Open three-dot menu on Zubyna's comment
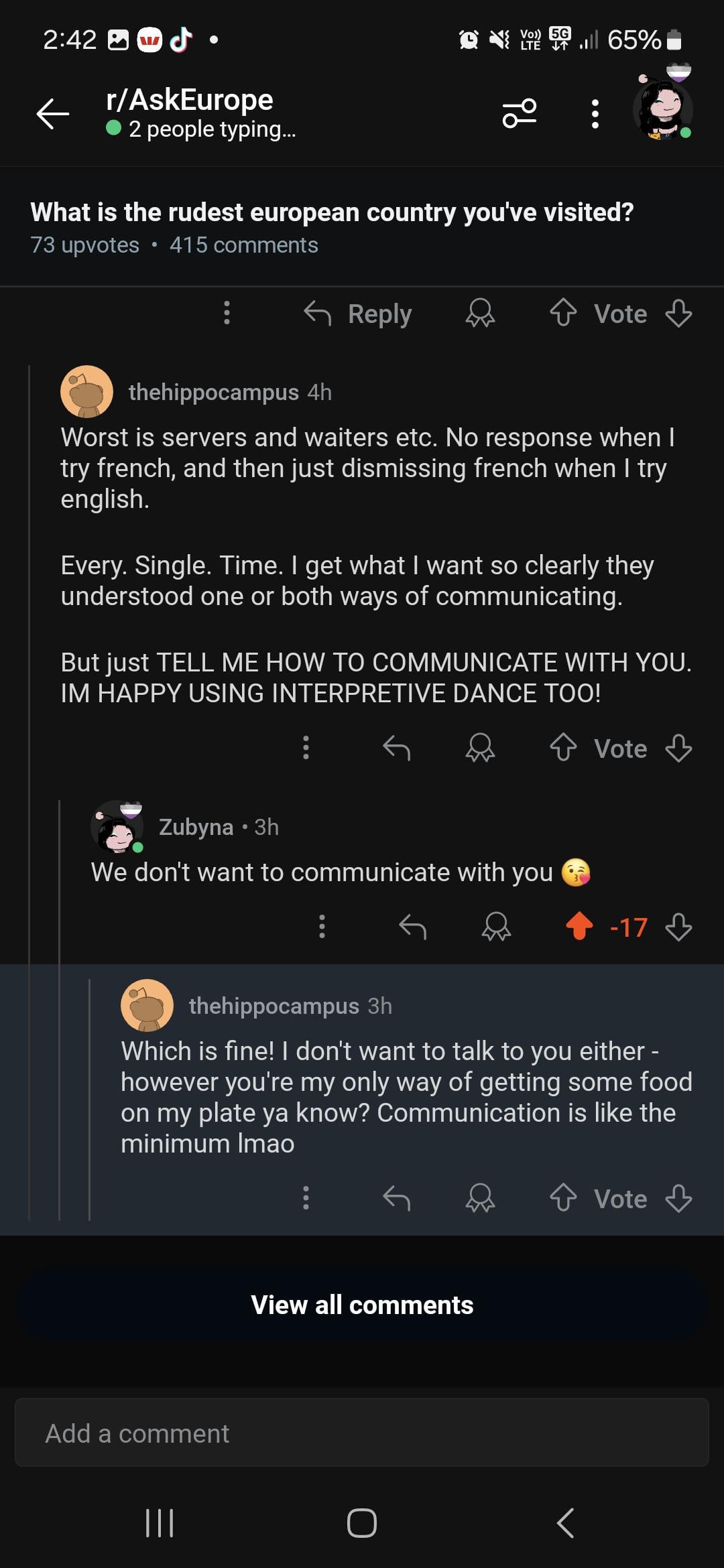The image size is (724, 1568). 322,927
